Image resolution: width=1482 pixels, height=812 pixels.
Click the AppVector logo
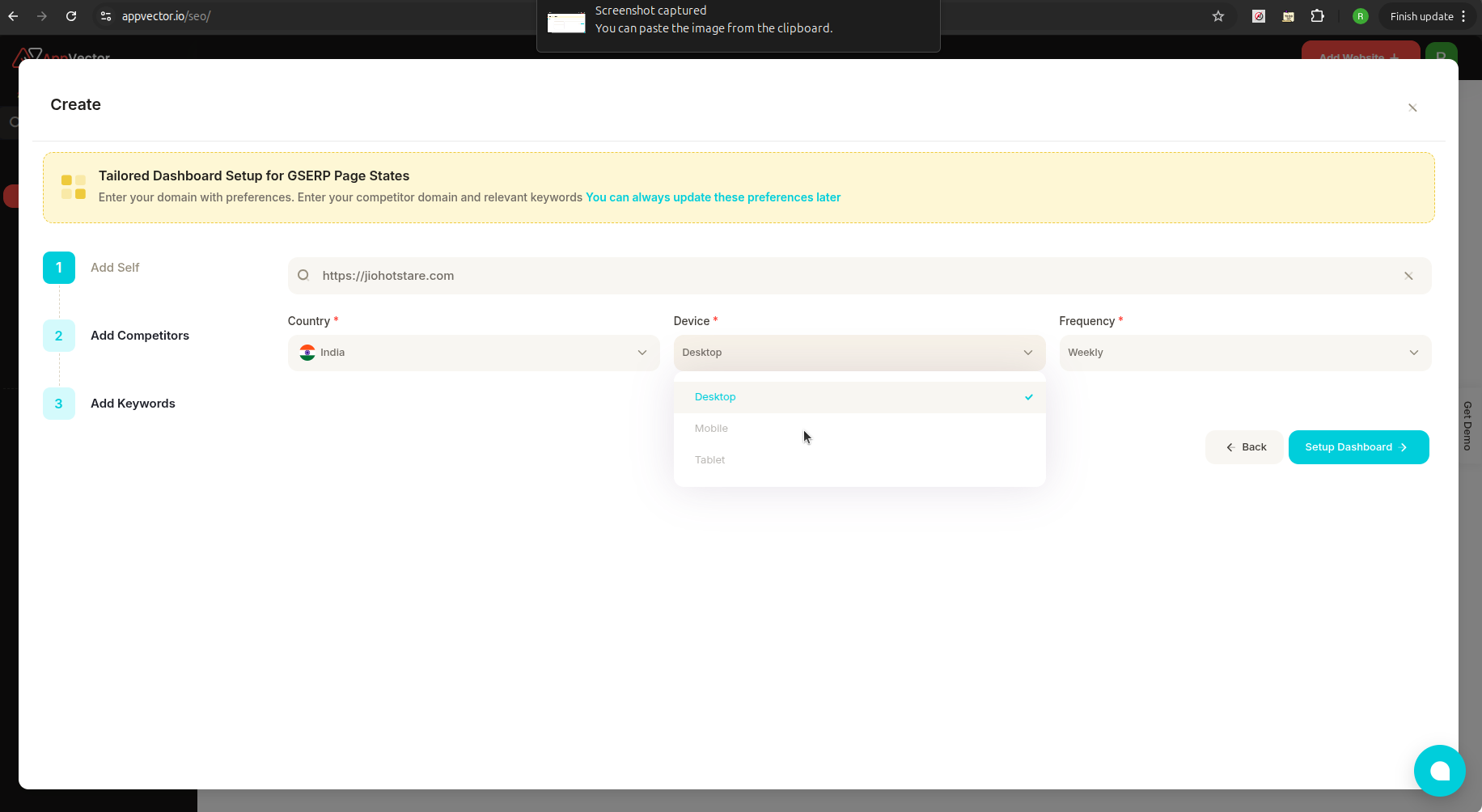(61, 57)
